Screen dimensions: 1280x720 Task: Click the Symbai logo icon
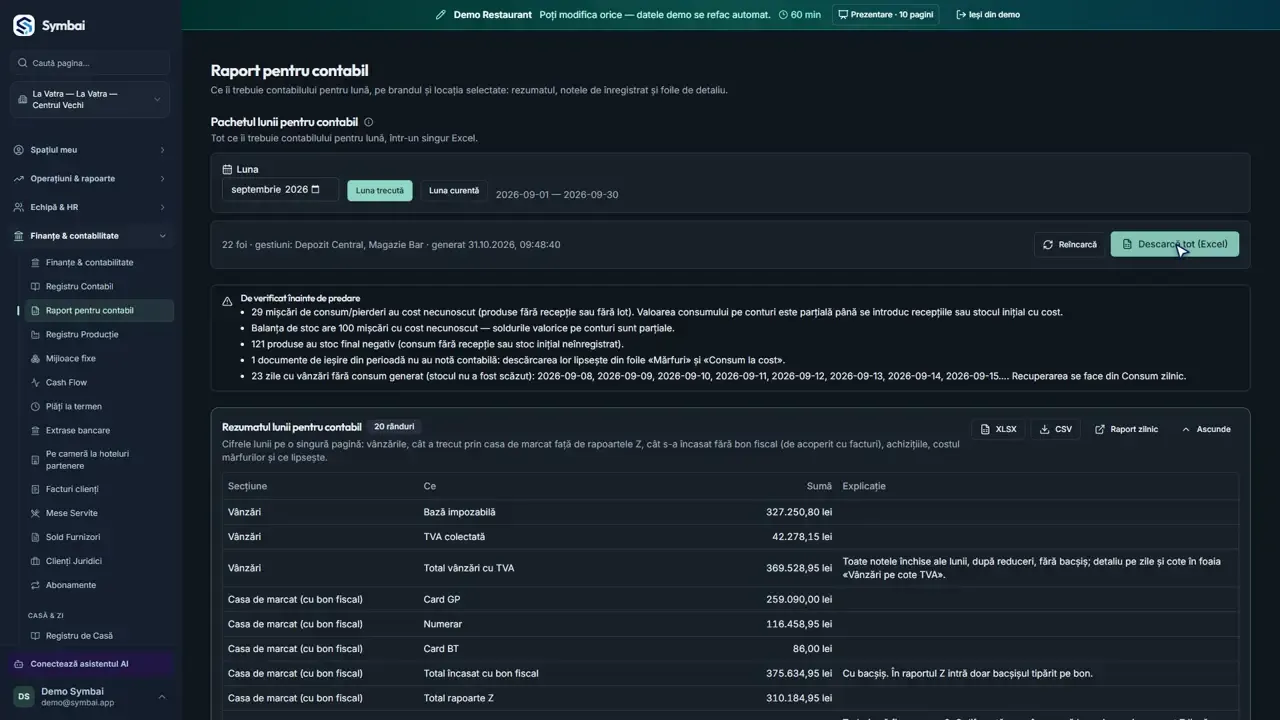(x=23, y=25)
